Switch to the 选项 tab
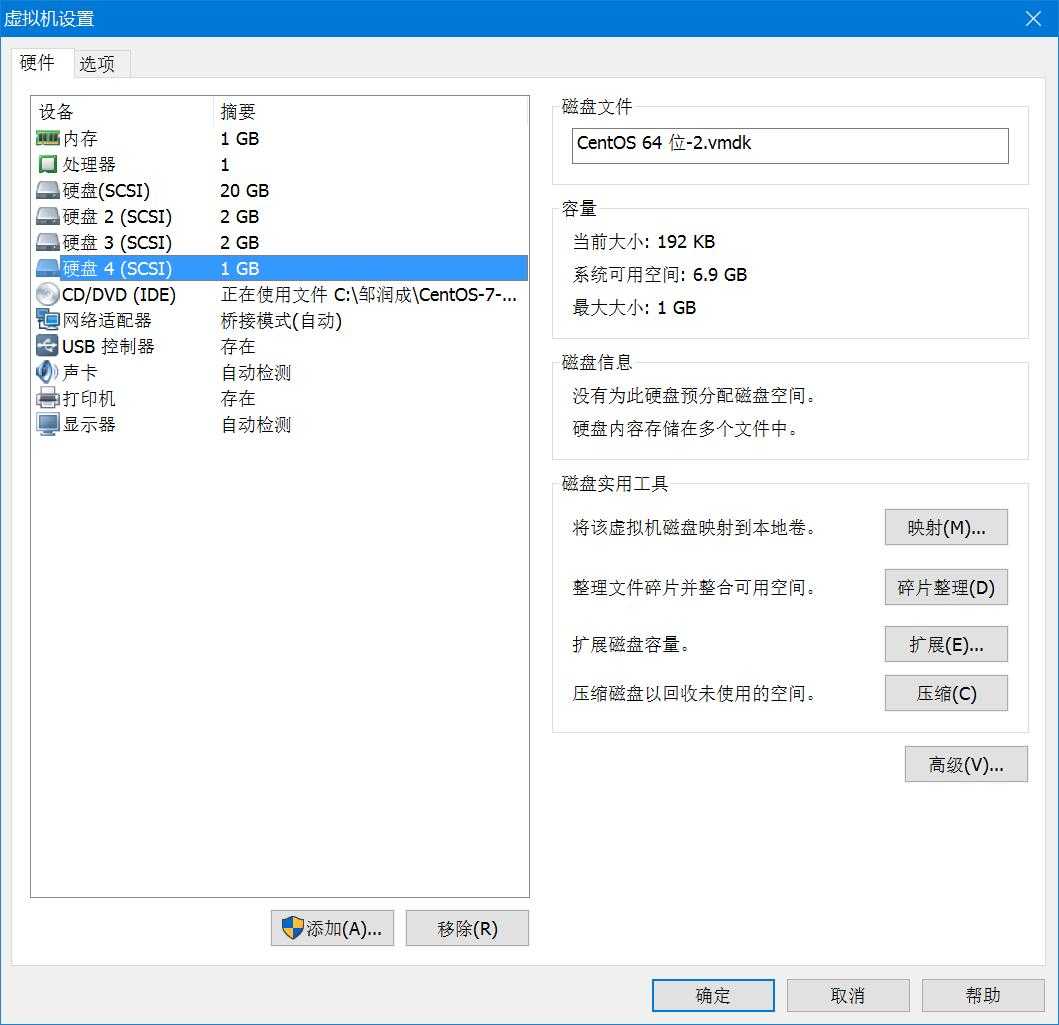Screen dimensions: 1059x1025 click(x=99, y=63)
